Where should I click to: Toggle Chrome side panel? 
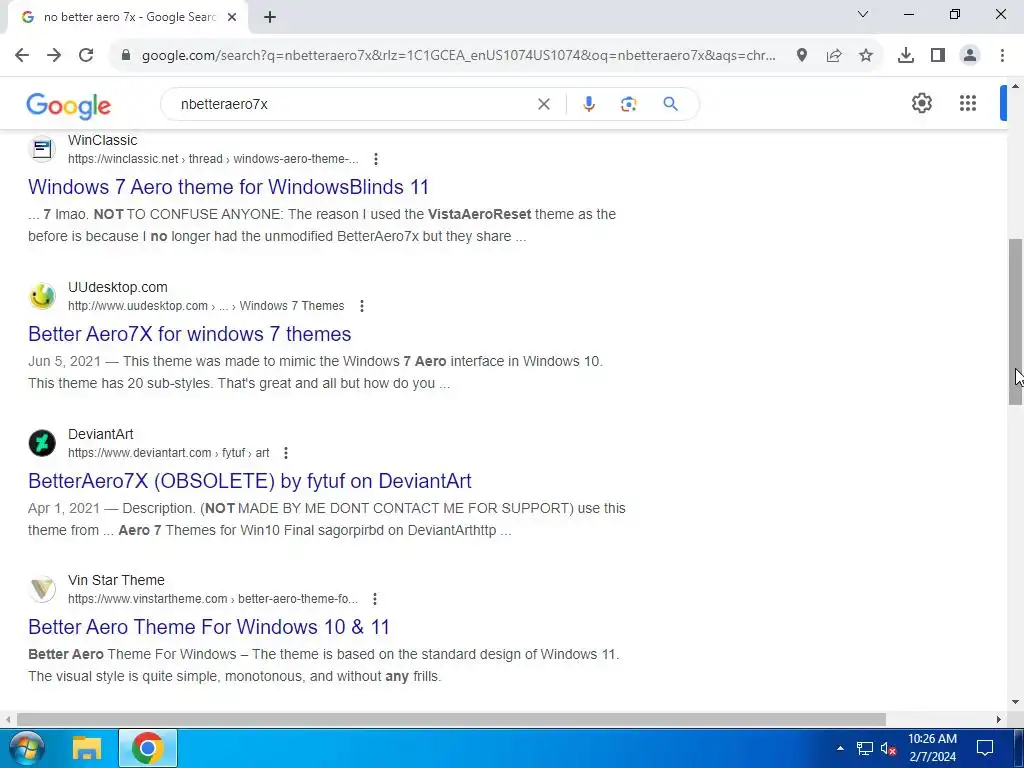coord(938,56)
